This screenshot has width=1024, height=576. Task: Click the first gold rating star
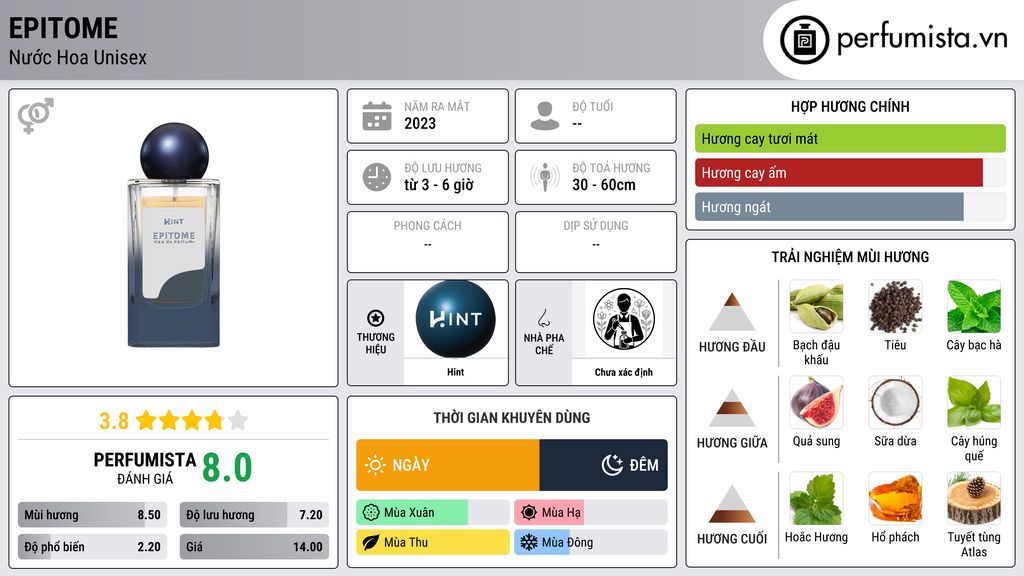point(146,420)
